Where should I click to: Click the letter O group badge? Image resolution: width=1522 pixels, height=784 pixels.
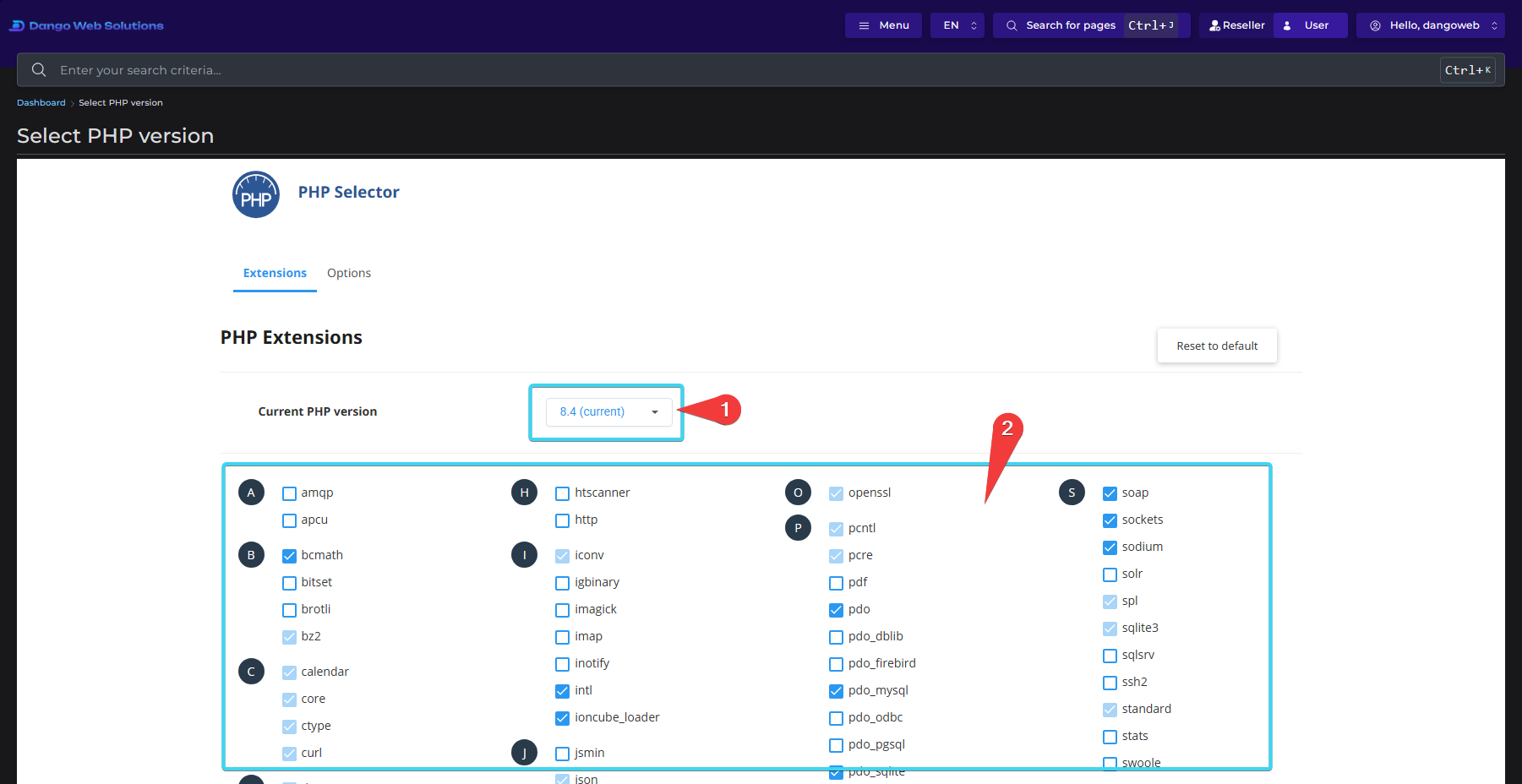coord(798,493)
